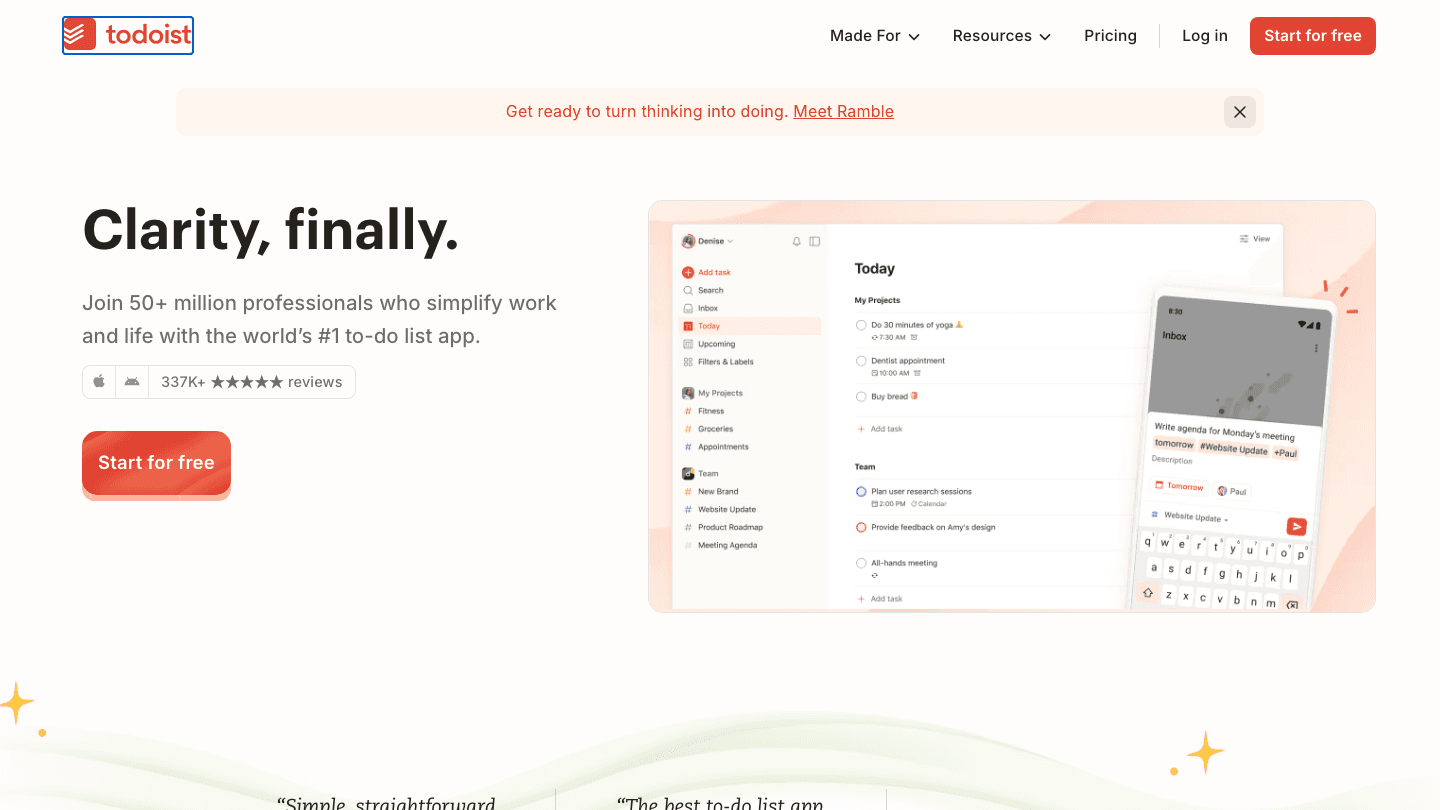Click the notification bell in app preview

797,241
